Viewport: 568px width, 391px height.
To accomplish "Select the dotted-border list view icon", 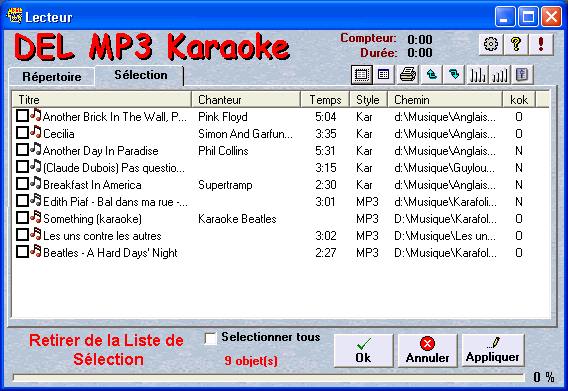I will tap(362, 75).
